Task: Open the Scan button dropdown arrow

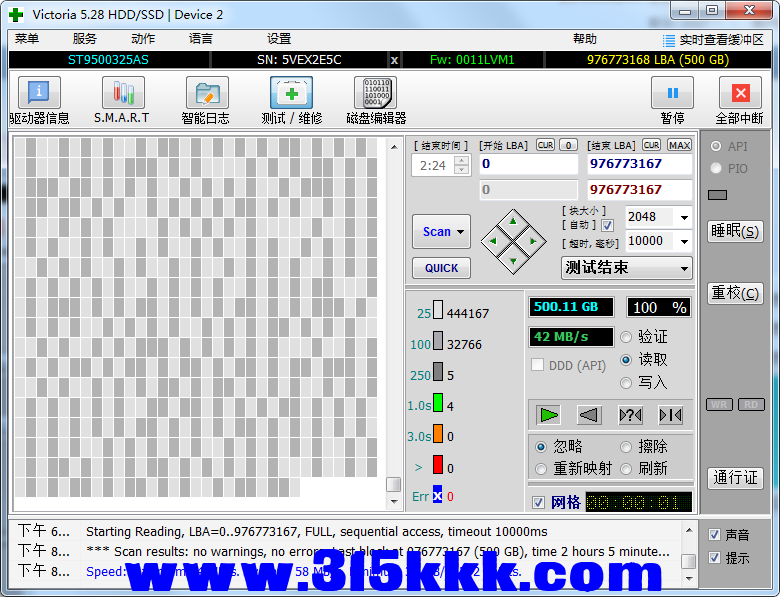Action: pos(461,232)
